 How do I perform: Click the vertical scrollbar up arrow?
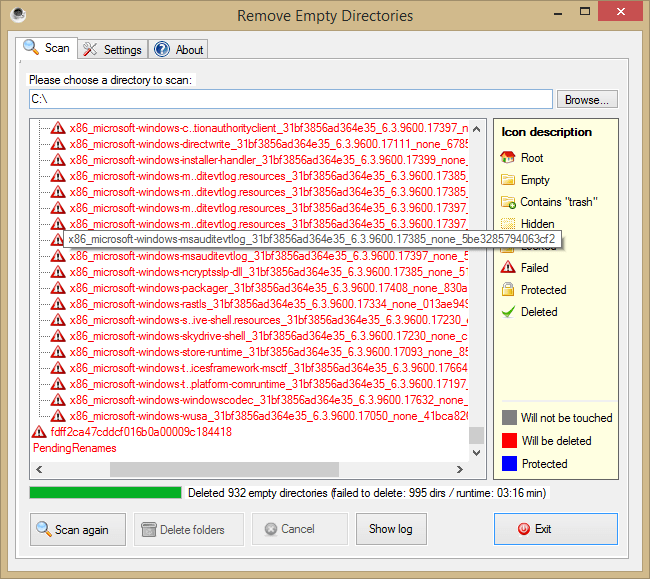click(477, 129)
